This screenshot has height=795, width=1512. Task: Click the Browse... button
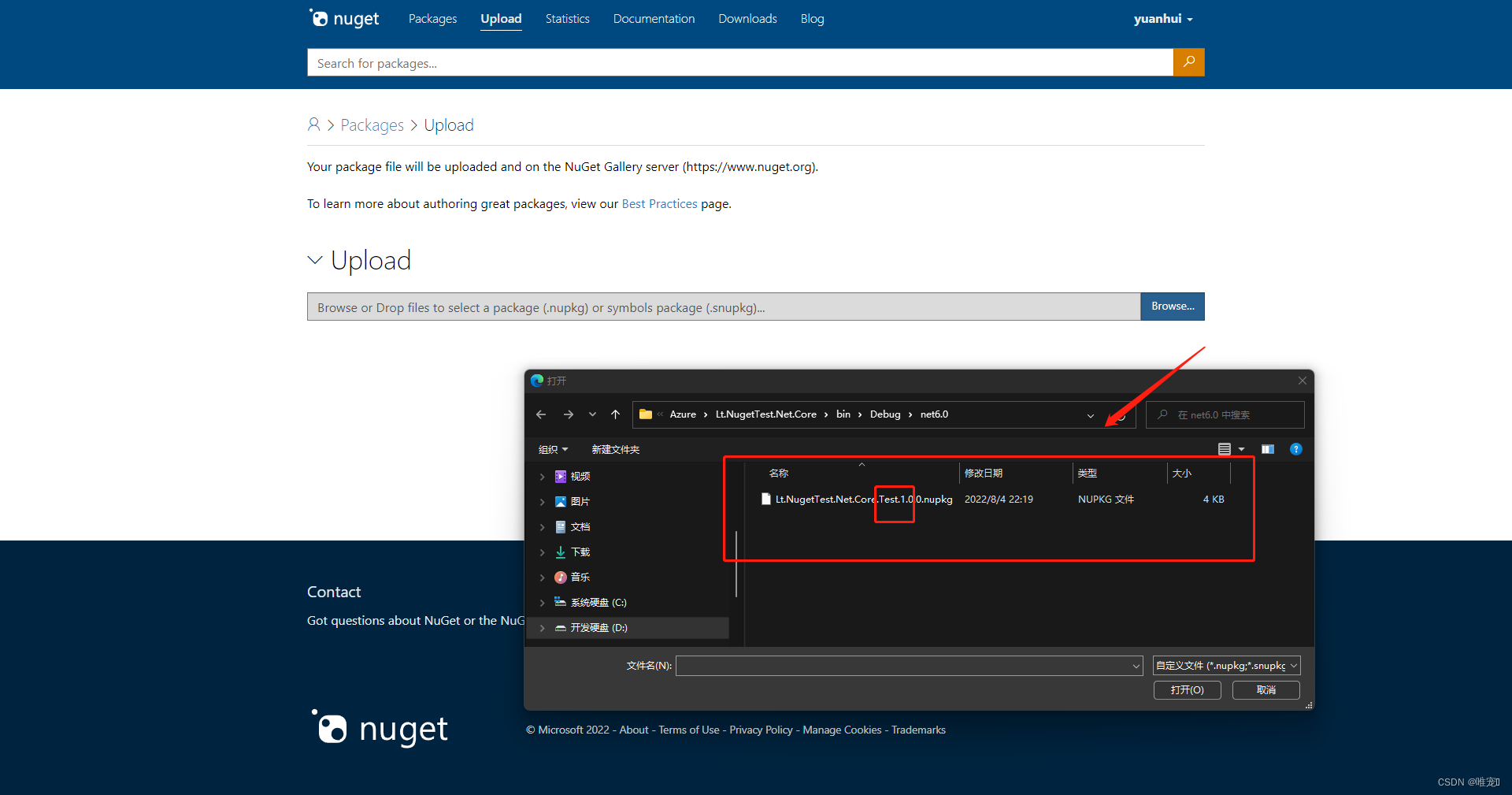coord(1173,306)
